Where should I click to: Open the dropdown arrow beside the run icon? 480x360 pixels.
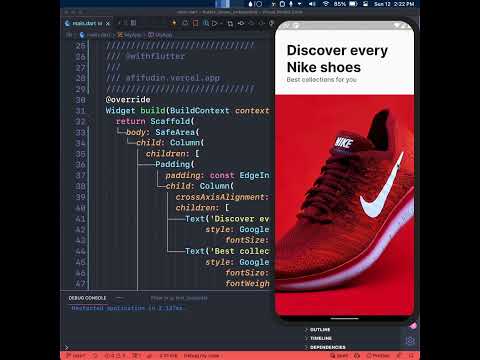pos(221,24)
